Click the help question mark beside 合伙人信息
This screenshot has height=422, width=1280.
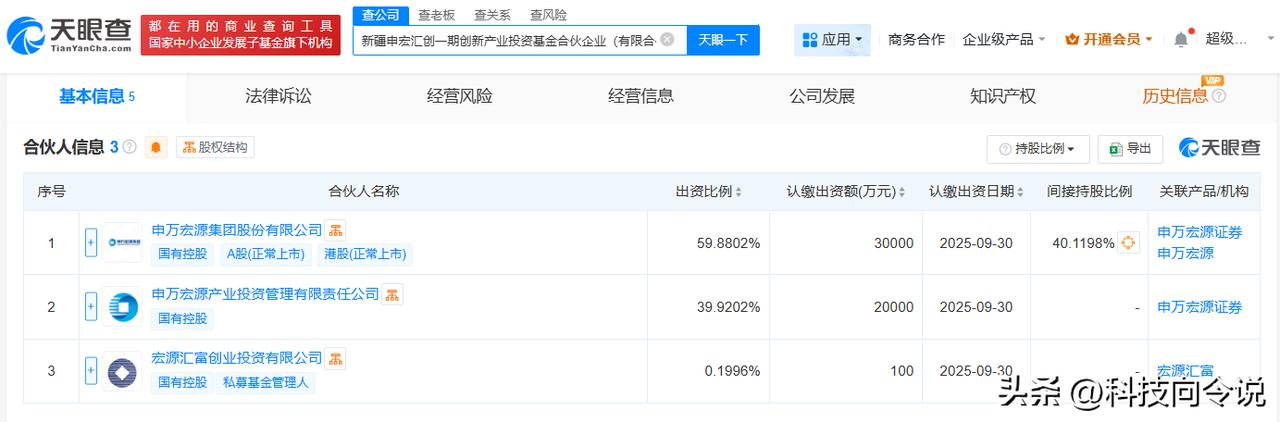pyautogui.click(x=130, y=148)
